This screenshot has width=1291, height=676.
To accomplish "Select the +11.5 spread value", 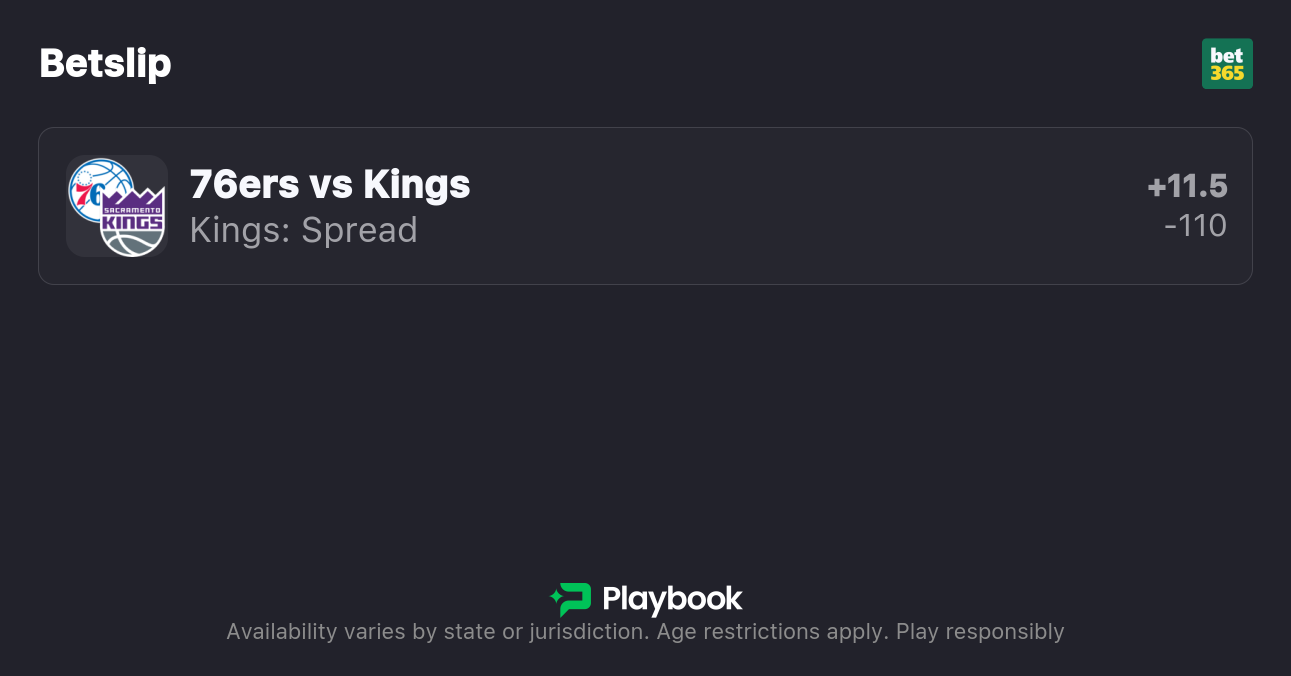I will pyautogui.click(x=1187, y=186).
